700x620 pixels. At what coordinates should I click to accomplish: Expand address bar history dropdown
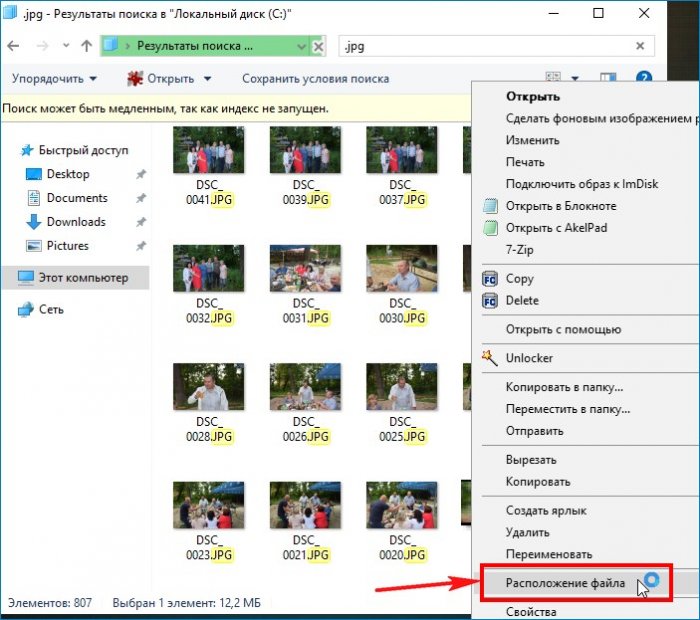(302, 46)
